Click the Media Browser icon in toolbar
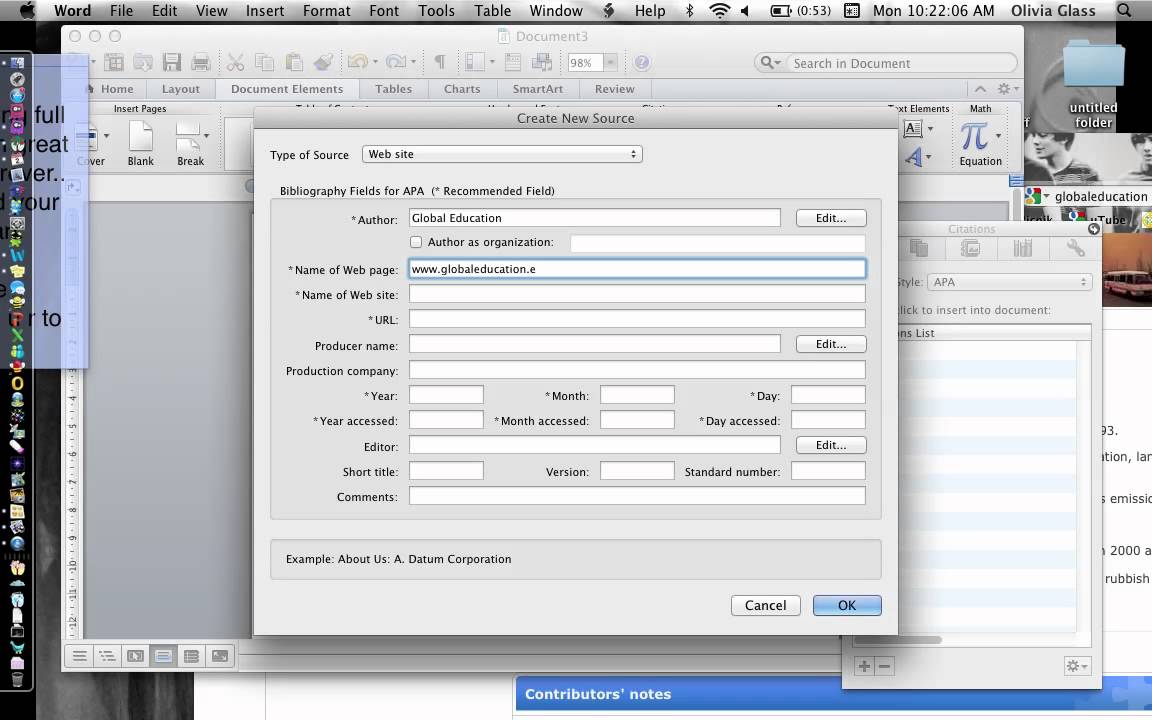 [542, 62]
